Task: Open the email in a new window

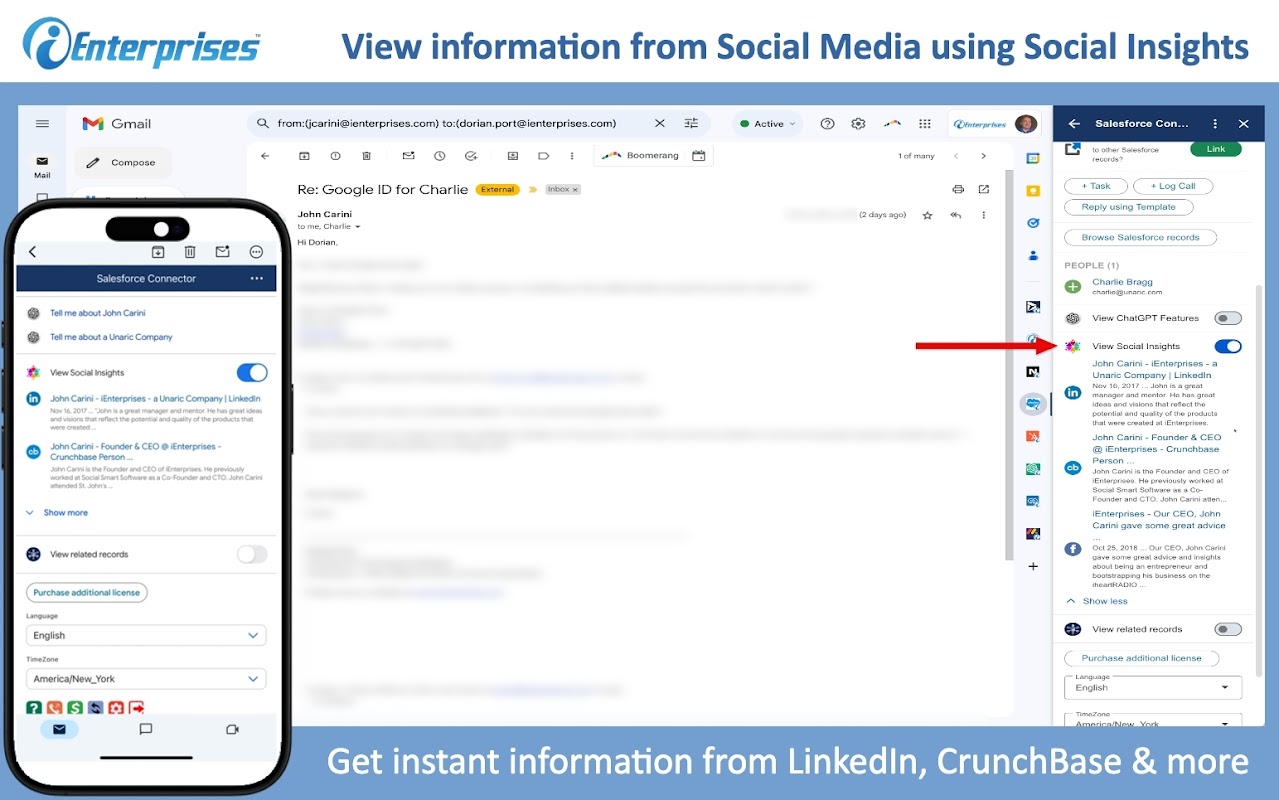Action: [x=984, y=189]
